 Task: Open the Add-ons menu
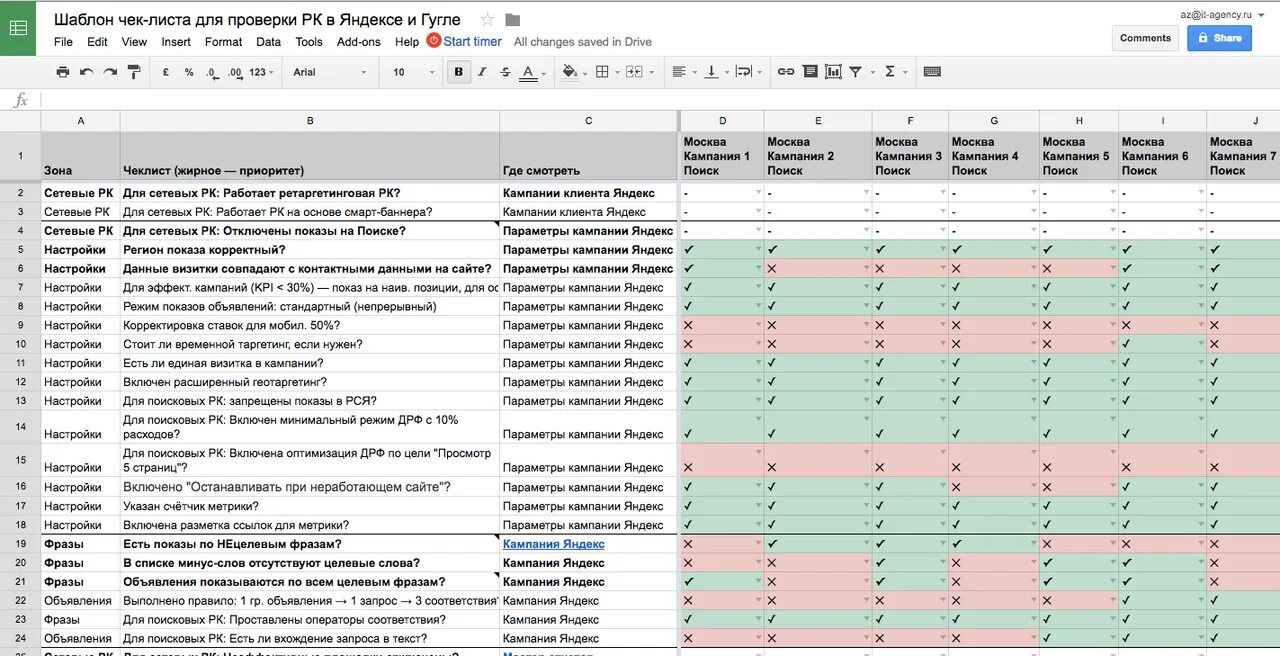coord(359,42)
